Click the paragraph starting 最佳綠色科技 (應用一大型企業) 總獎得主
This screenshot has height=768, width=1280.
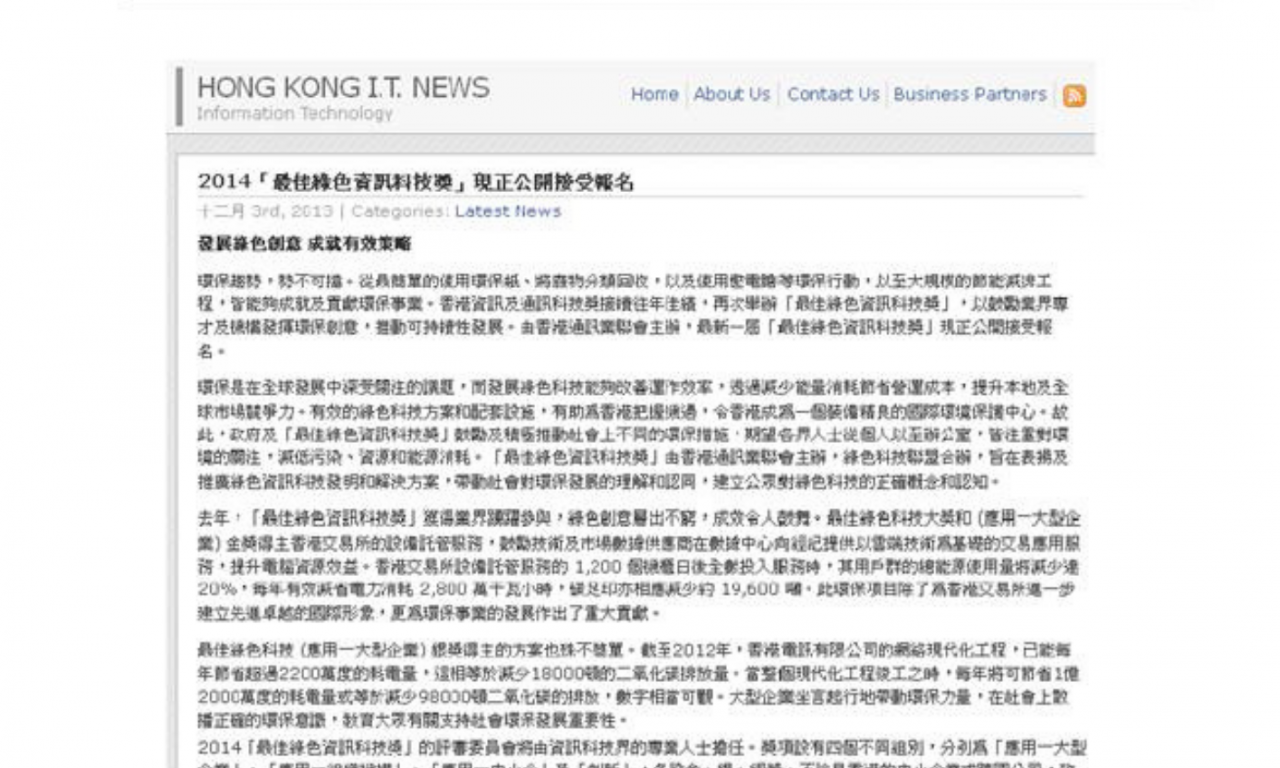pyautogui.click(x=632, y=684)
